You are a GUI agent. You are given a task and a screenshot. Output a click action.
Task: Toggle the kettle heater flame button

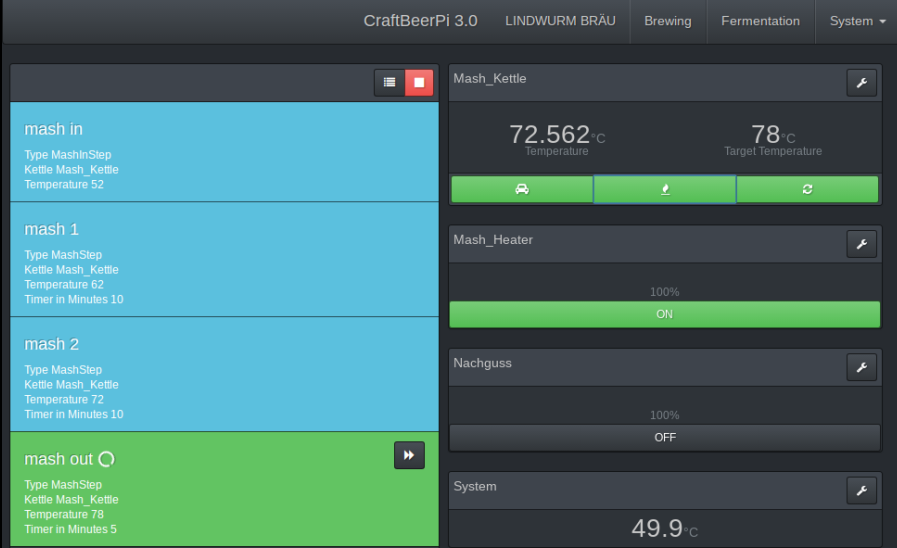point(665,189)
